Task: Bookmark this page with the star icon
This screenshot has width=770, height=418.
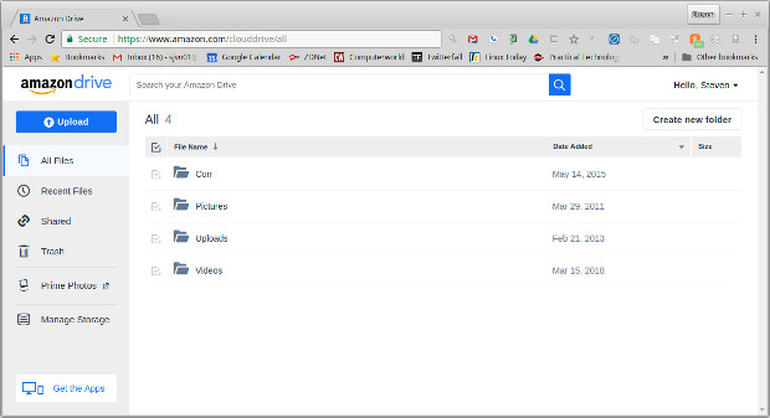Action: [x=574, y=39]
